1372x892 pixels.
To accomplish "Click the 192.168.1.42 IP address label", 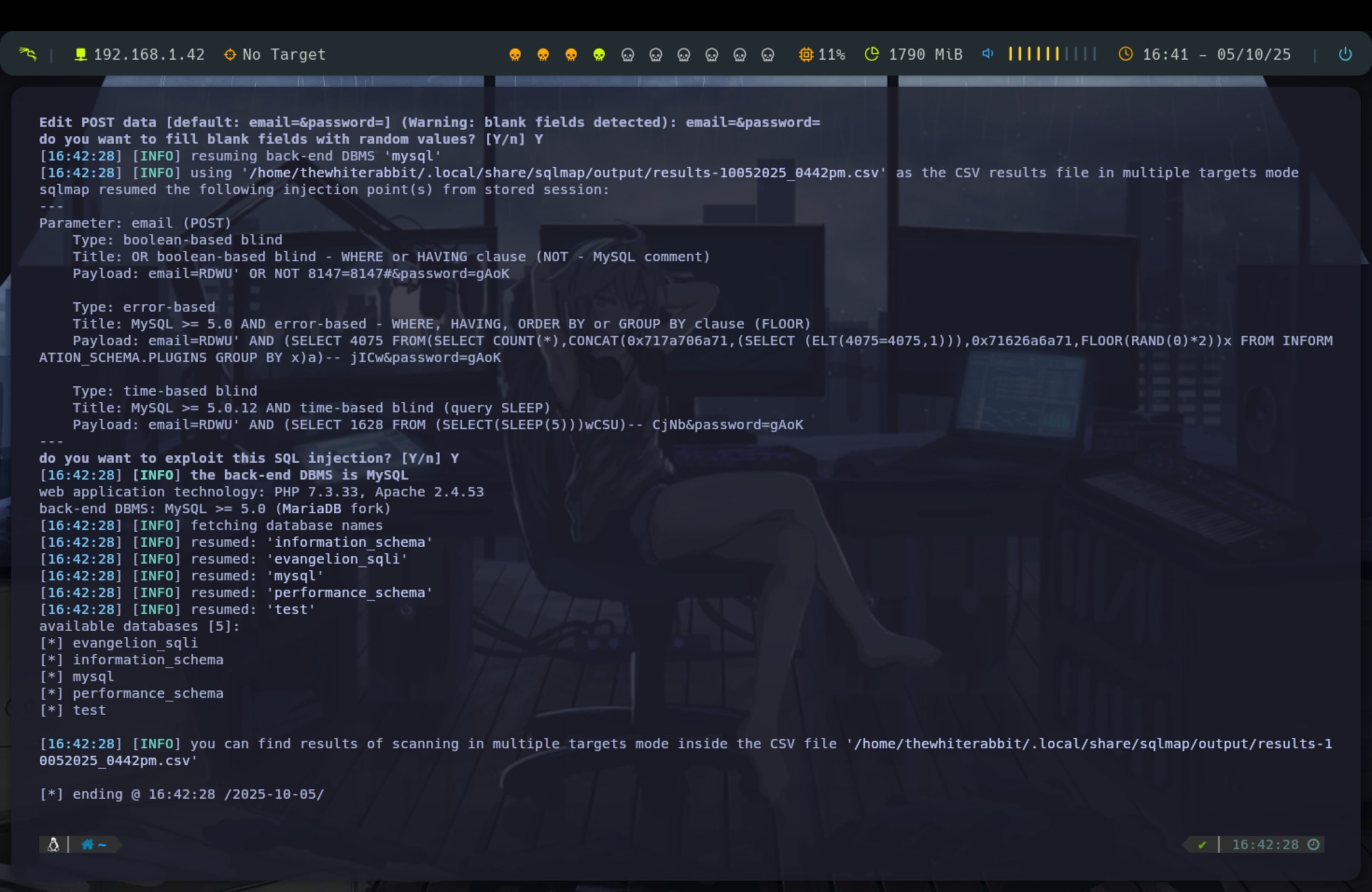I will pos(149,54).
